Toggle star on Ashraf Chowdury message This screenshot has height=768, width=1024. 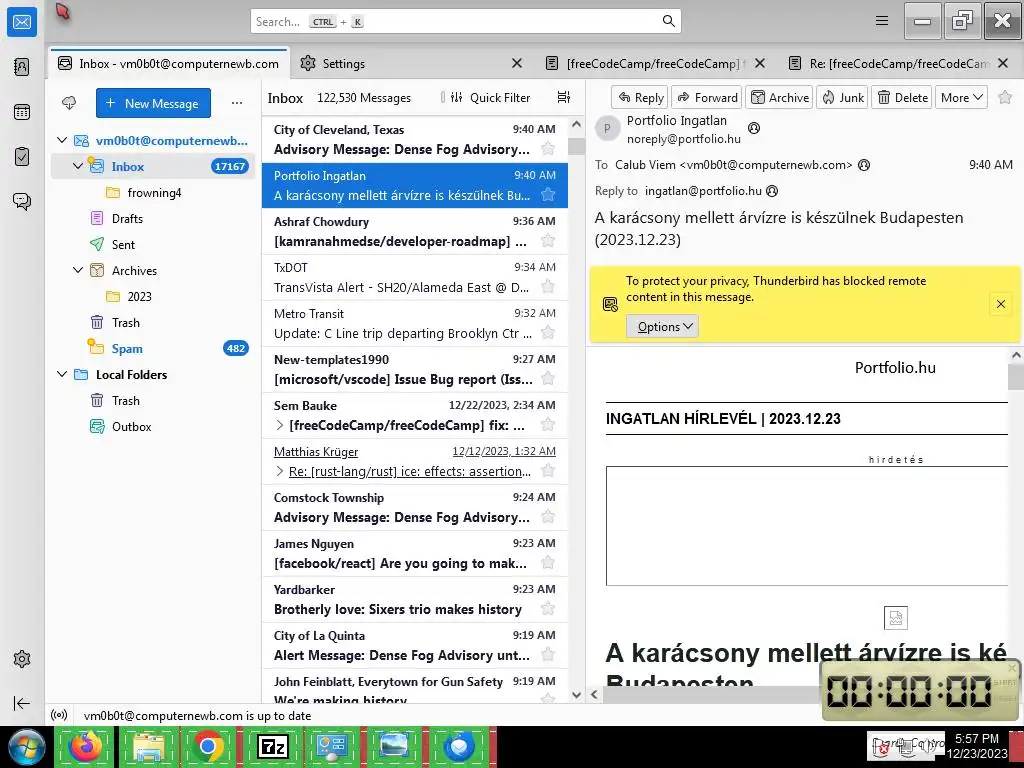[x=548, y=241]
